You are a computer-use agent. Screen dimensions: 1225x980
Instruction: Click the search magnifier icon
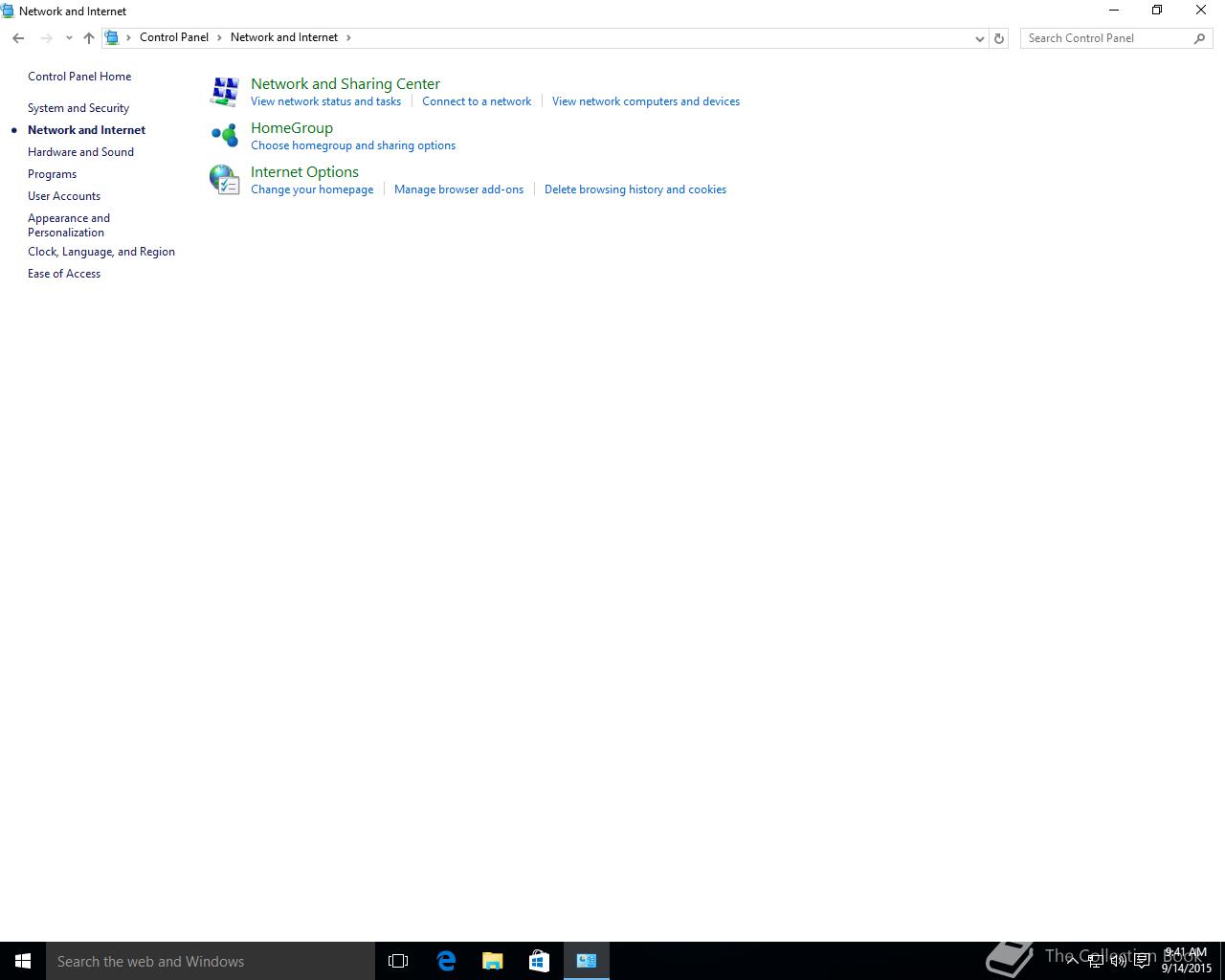click(1199, 38)
